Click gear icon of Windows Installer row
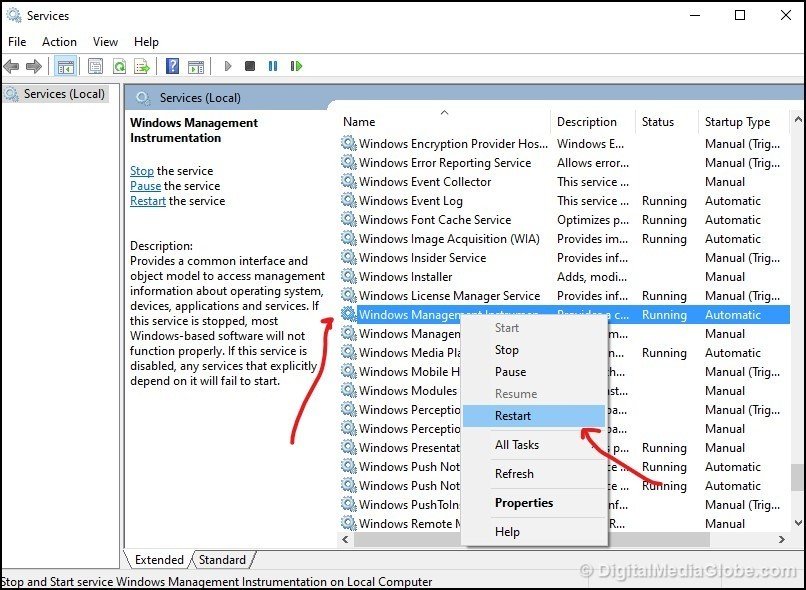 tap(349, 276)
